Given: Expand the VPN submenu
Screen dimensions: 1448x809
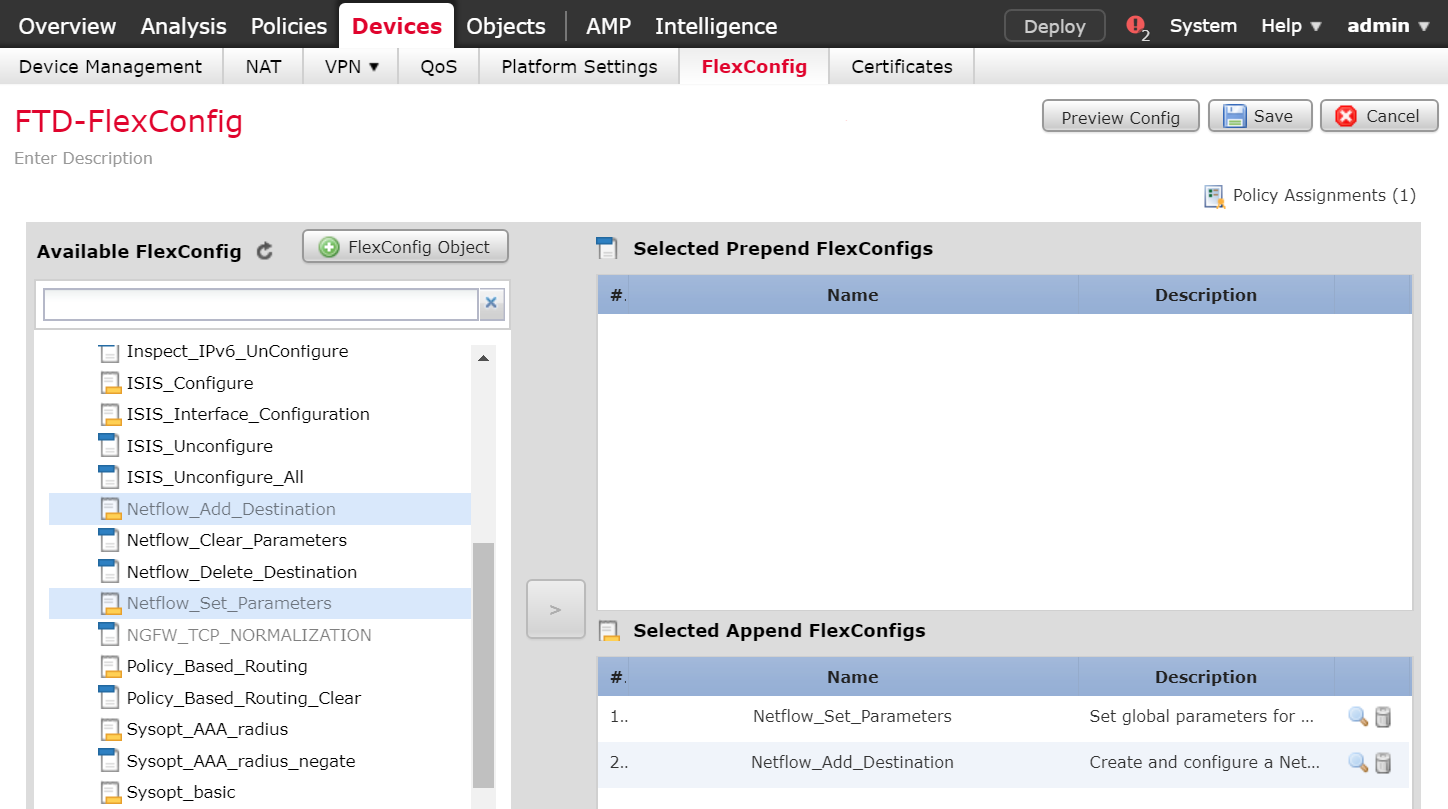Looking at the screenshot, I should [x=352, y=67].
